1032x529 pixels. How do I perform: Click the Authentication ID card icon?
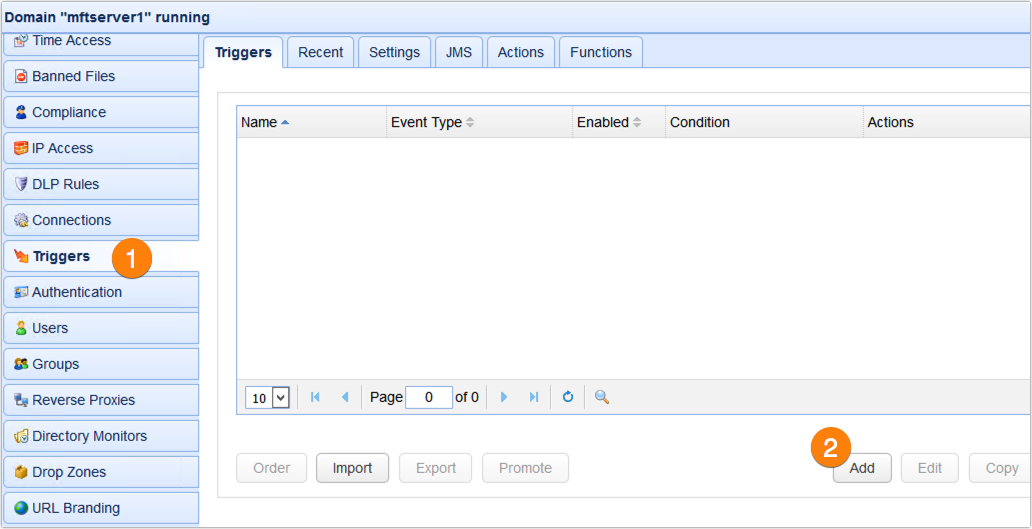[x=21, y=292]
